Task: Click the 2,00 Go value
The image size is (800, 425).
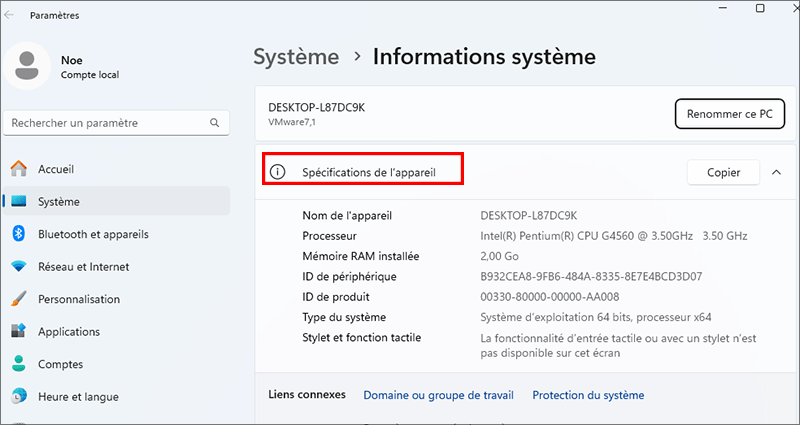Action: point(499,256)
